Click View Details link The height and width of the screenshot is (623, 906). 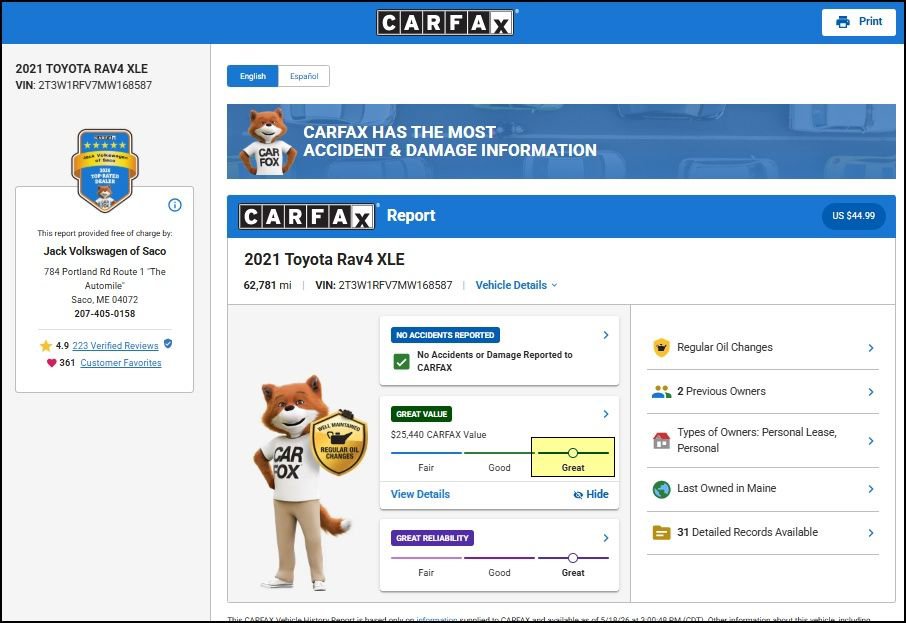pyautogui.click(x=420, y=494)
